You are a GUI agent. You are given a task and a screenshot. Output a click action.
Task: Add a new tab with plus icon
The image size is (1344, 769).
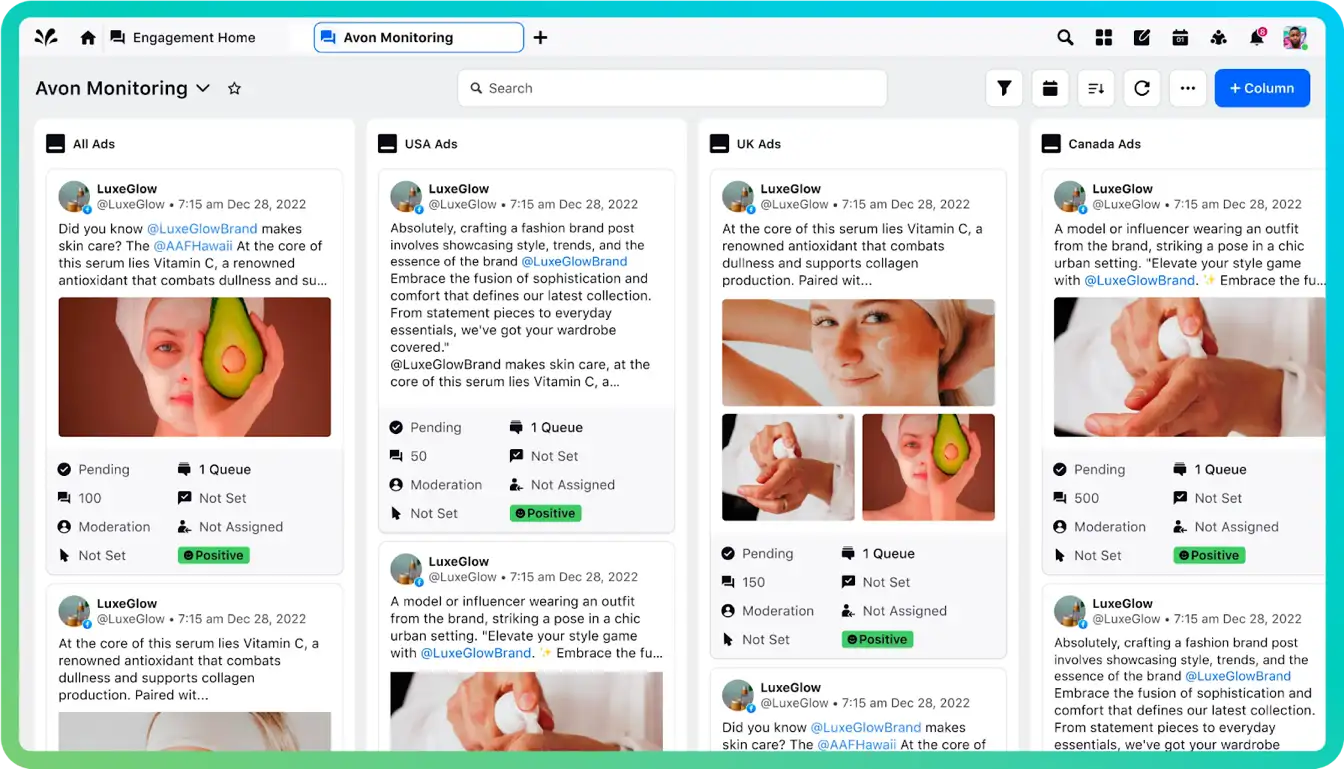tap(540, 38)
